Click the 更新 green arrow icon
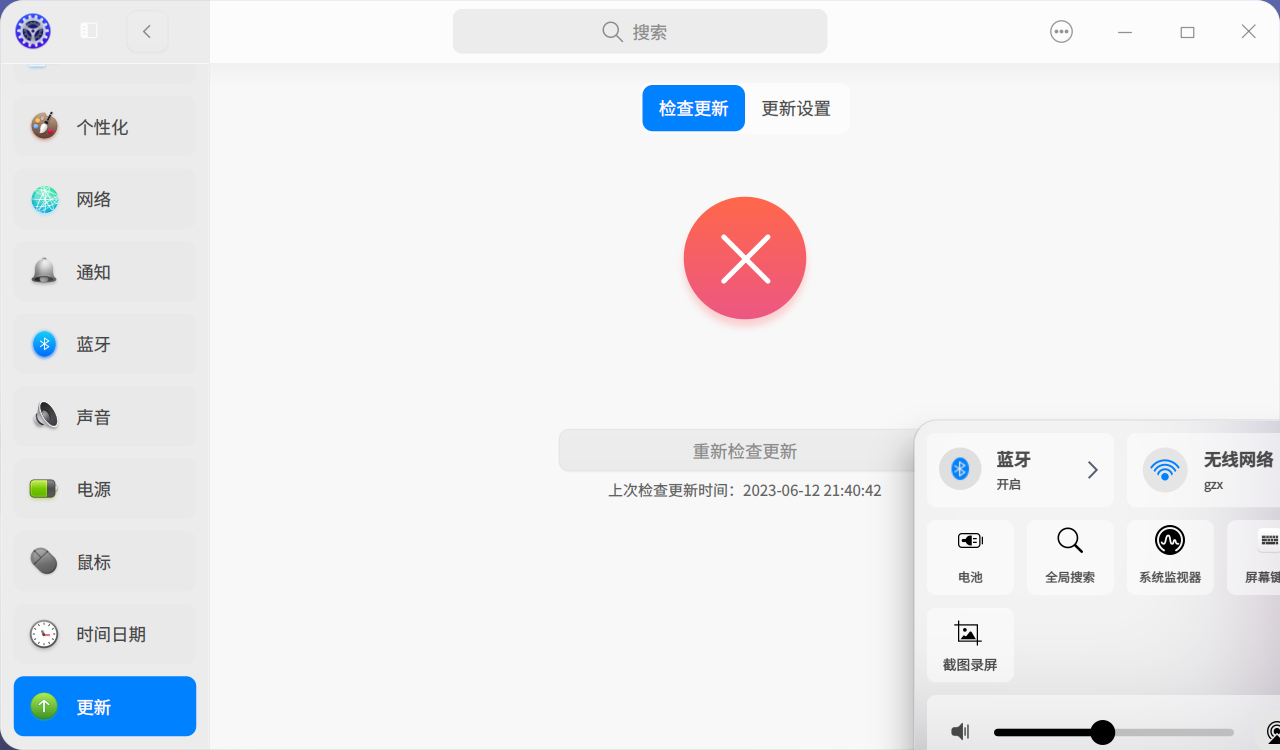1280x750 pixels. pos(44,706)
